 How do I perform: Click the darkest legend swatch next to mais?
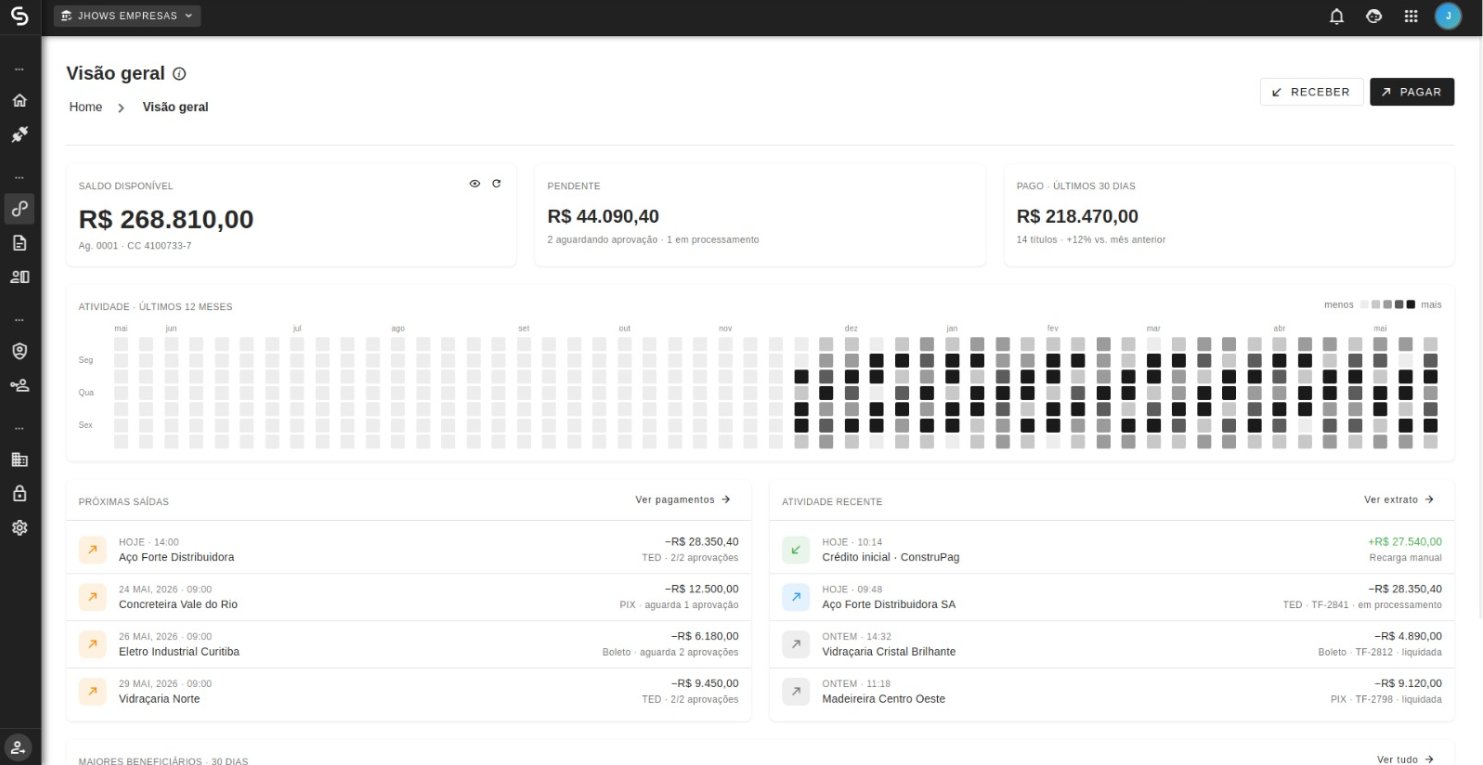point(1411,304)
